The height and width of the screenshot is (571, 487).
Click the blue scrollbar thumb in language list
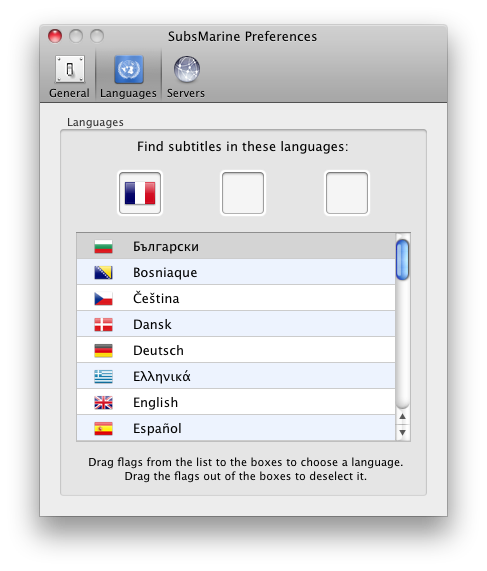402,260
